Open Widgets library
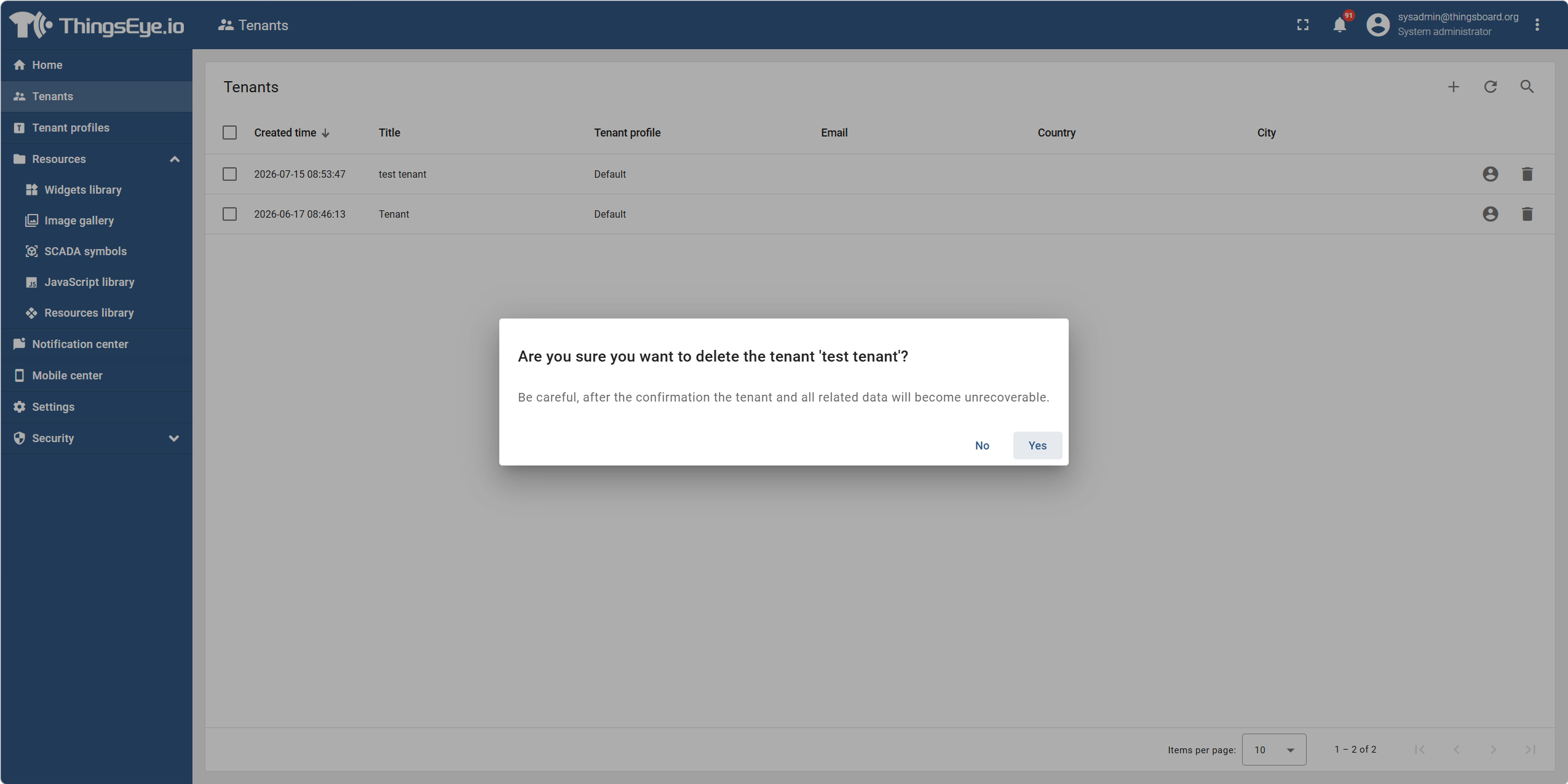Viewport: 1568px width, 784px height. (x=97, y=189)
